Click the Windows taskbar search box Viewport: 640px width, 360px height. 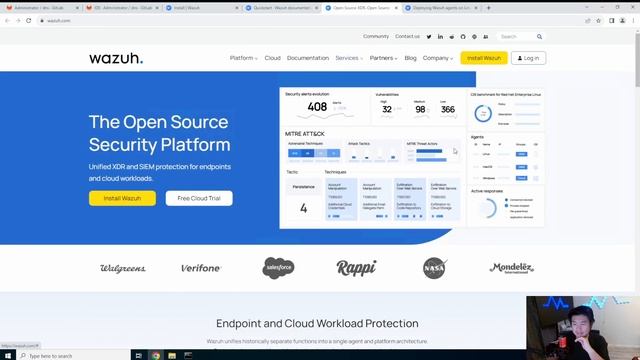point(73,356)
